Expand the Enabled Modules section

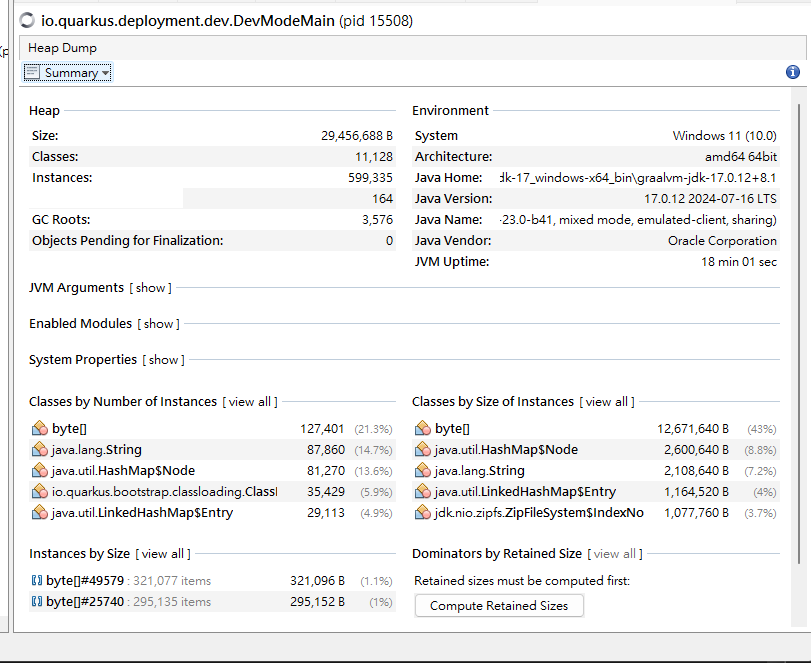pyautogui.click(x=158, y=324)
